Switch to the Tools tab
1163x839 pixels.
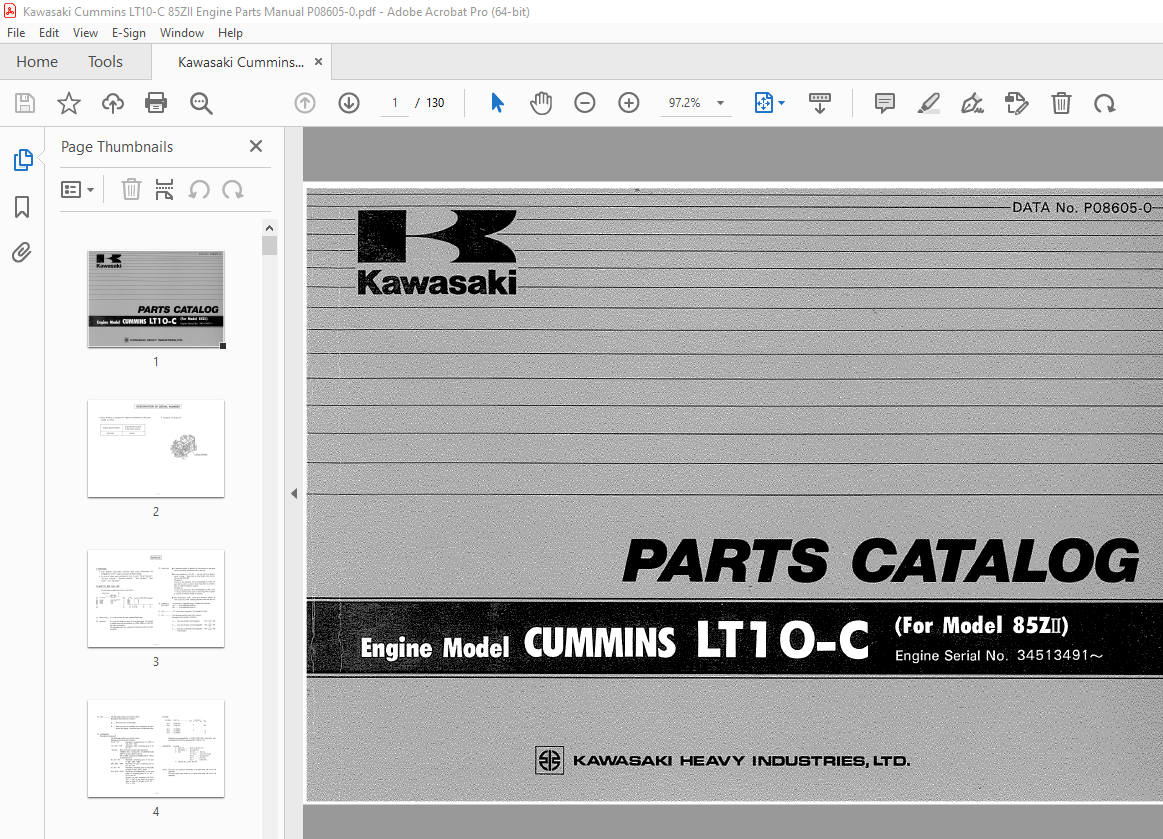(105, 62)
